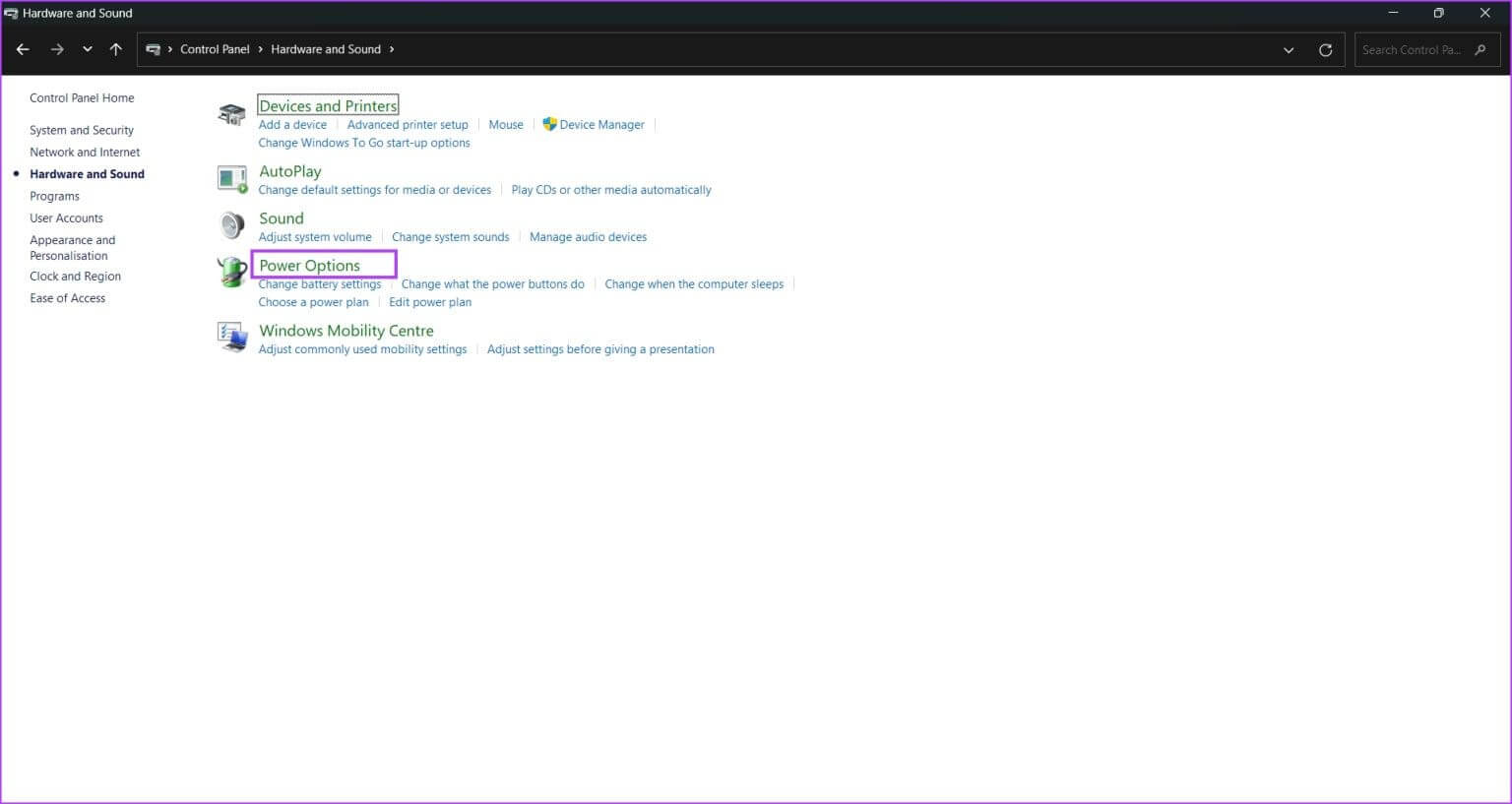Open Ease of Access category
This screenshot has width=1512, height=804.
pyautogui.click(x=67, y=298)
